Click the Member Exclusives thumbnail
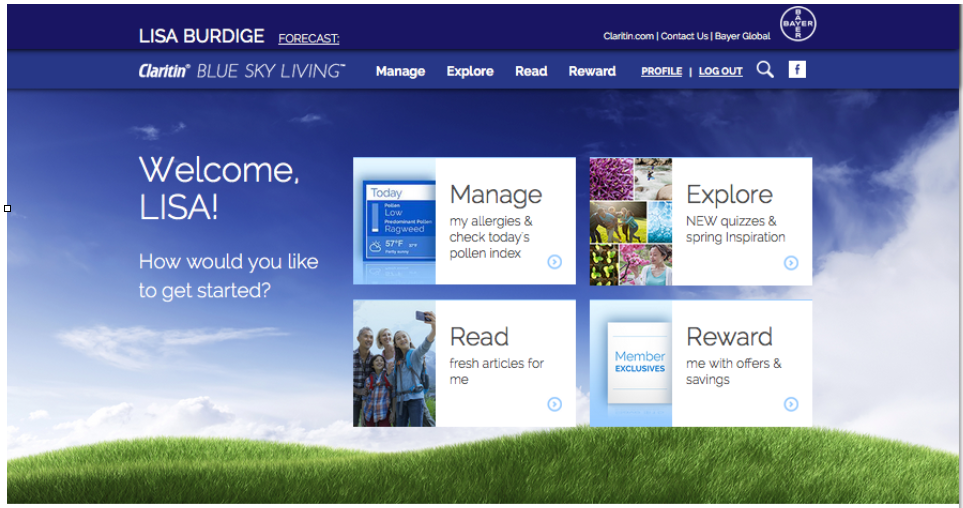Image resolution: width=963 pixels, height=508 pixels. click(x=631, y=364)
